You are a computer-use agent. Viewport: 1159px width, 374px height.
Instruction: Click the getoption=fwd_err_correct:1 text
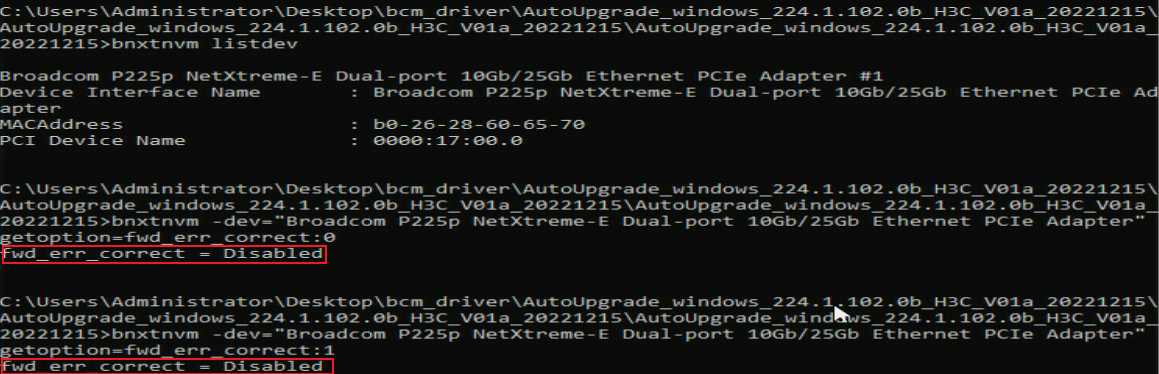pyautogui.click(x=168, y=350)
